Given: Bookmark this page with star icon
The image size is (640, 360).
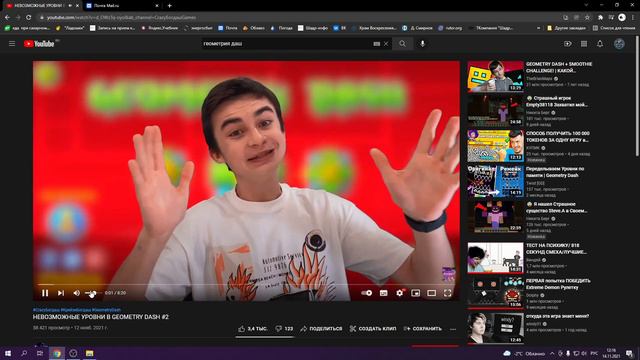Looking at the screenshot, I should click(x=587, y=18).
